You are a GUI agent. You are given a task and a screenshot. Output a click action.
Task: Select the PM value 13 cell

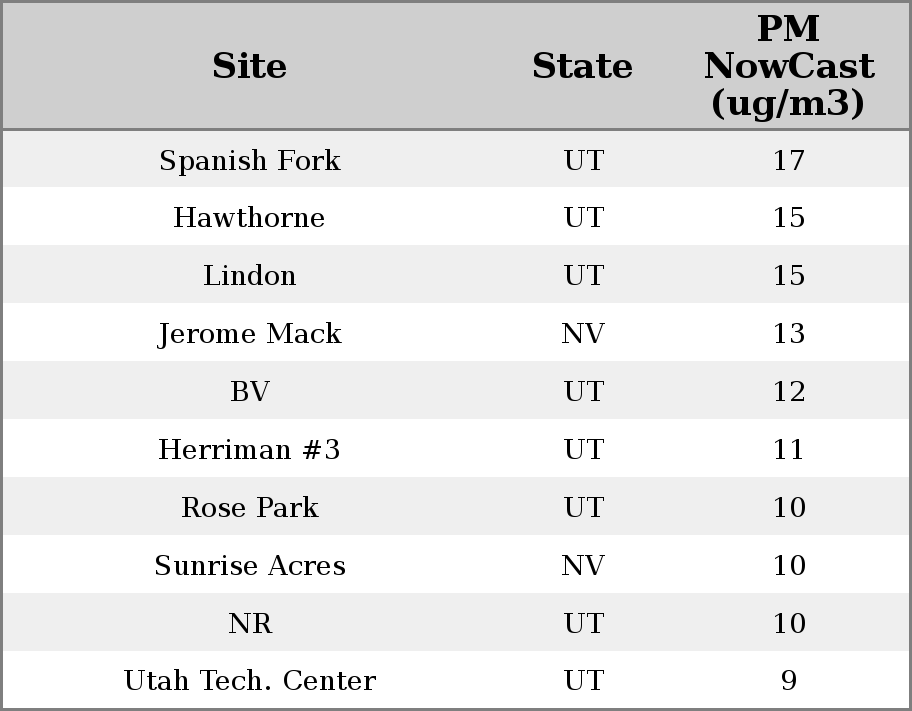788,334
